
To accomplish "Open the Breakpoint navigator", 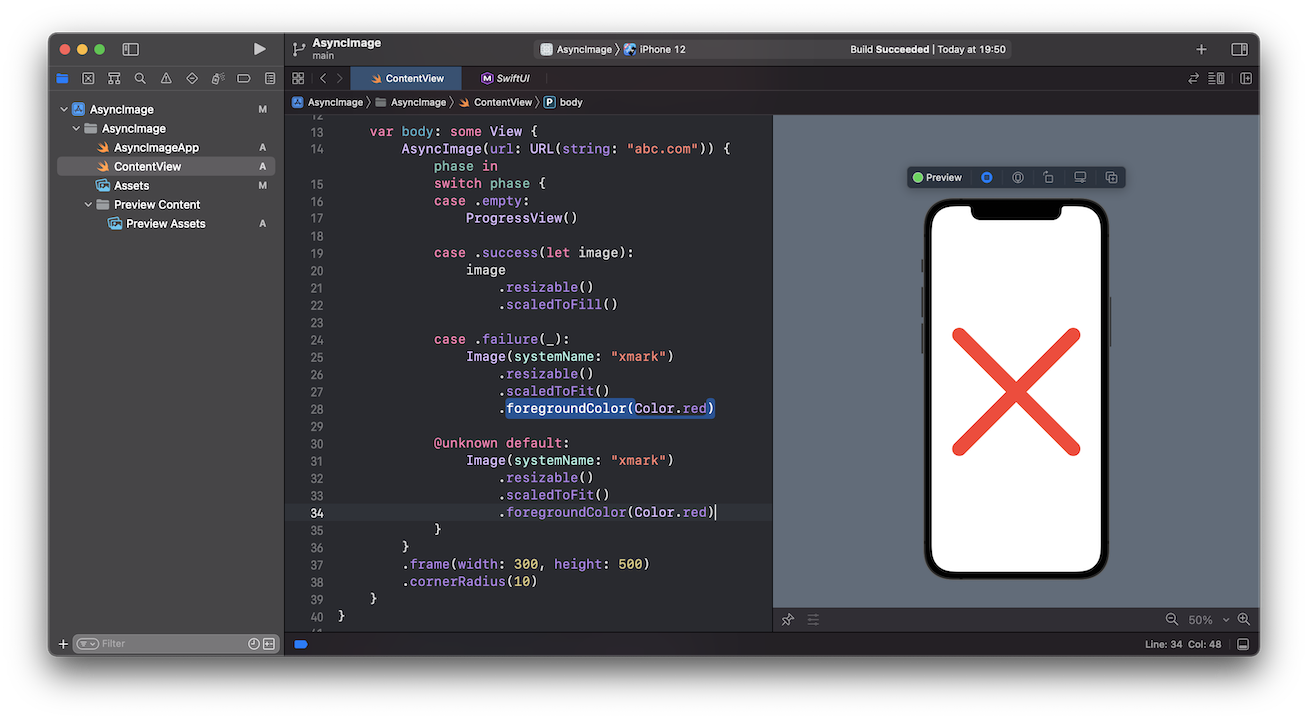I will pos(244,78).
